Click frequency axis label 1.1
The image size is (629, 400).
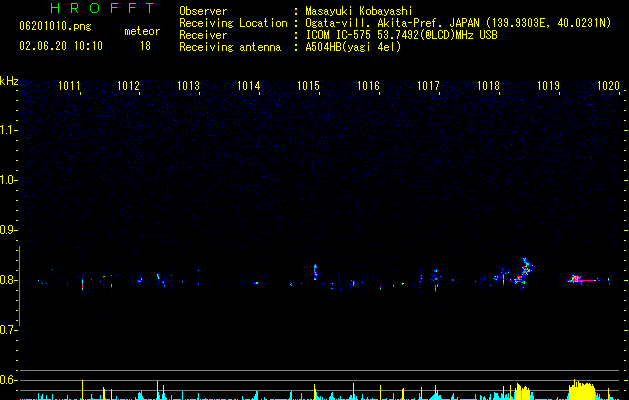pos(8,130)
